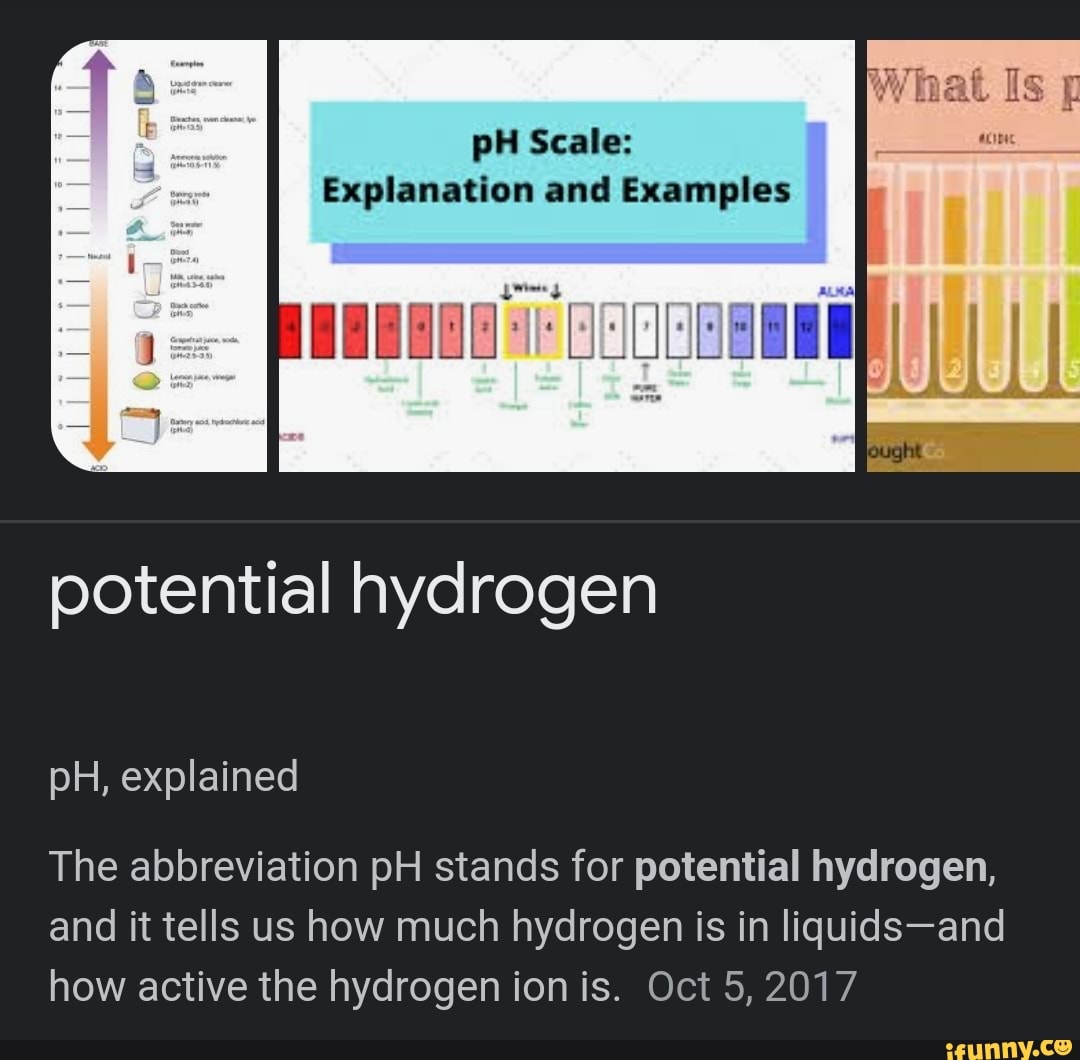
Task: Click the yellow-highlighted wines pH 3 swatch
Action: pyautogui.click(x=516, y=329)
